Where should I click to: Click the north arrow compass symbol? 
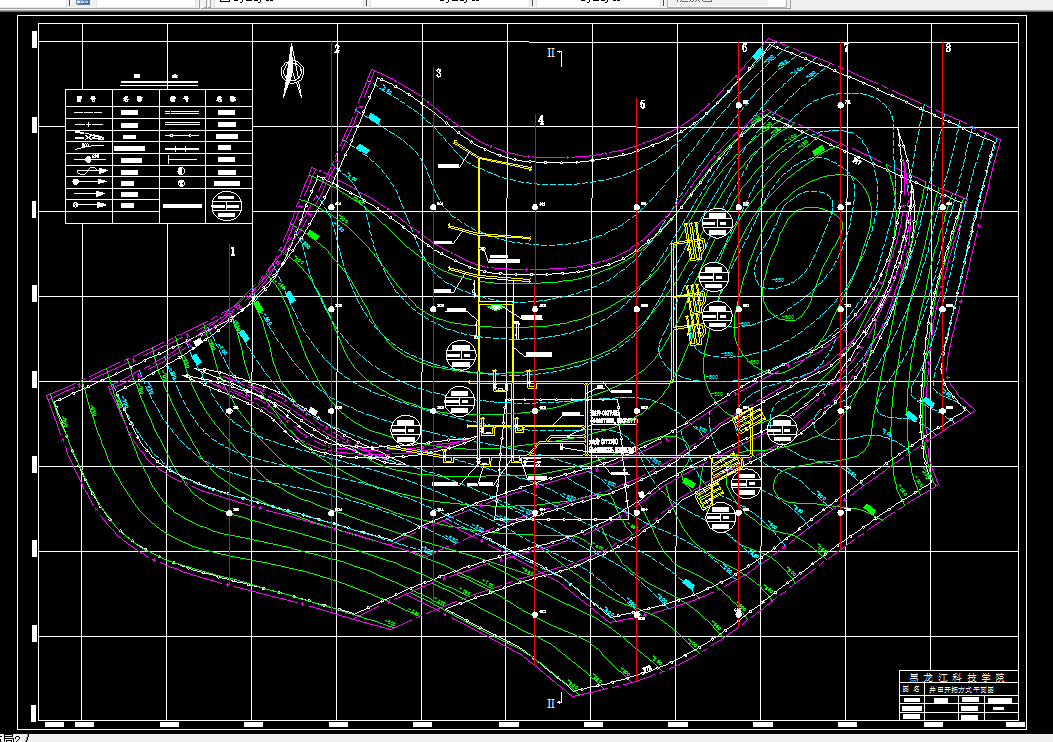pyautogui.click(x=292, y=71)
